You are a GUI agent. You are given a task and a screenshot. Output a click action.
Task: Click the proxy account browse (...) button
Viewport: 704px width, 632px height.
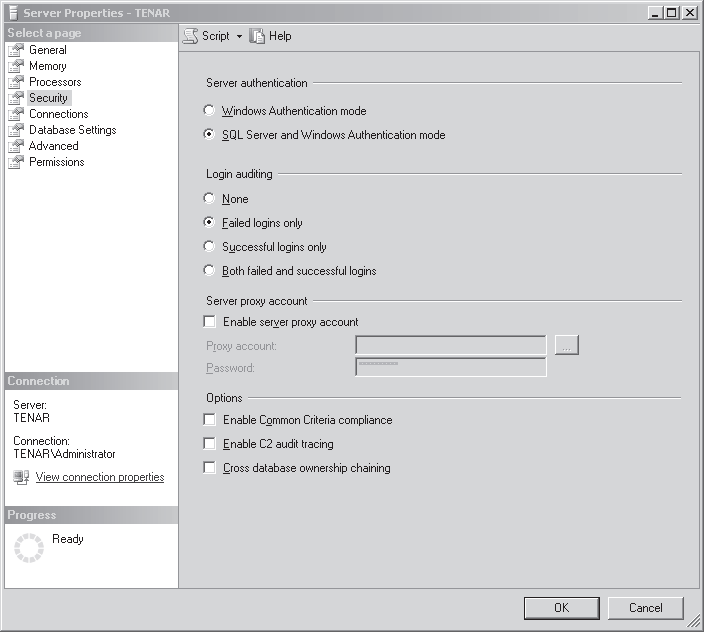point(567,345)
